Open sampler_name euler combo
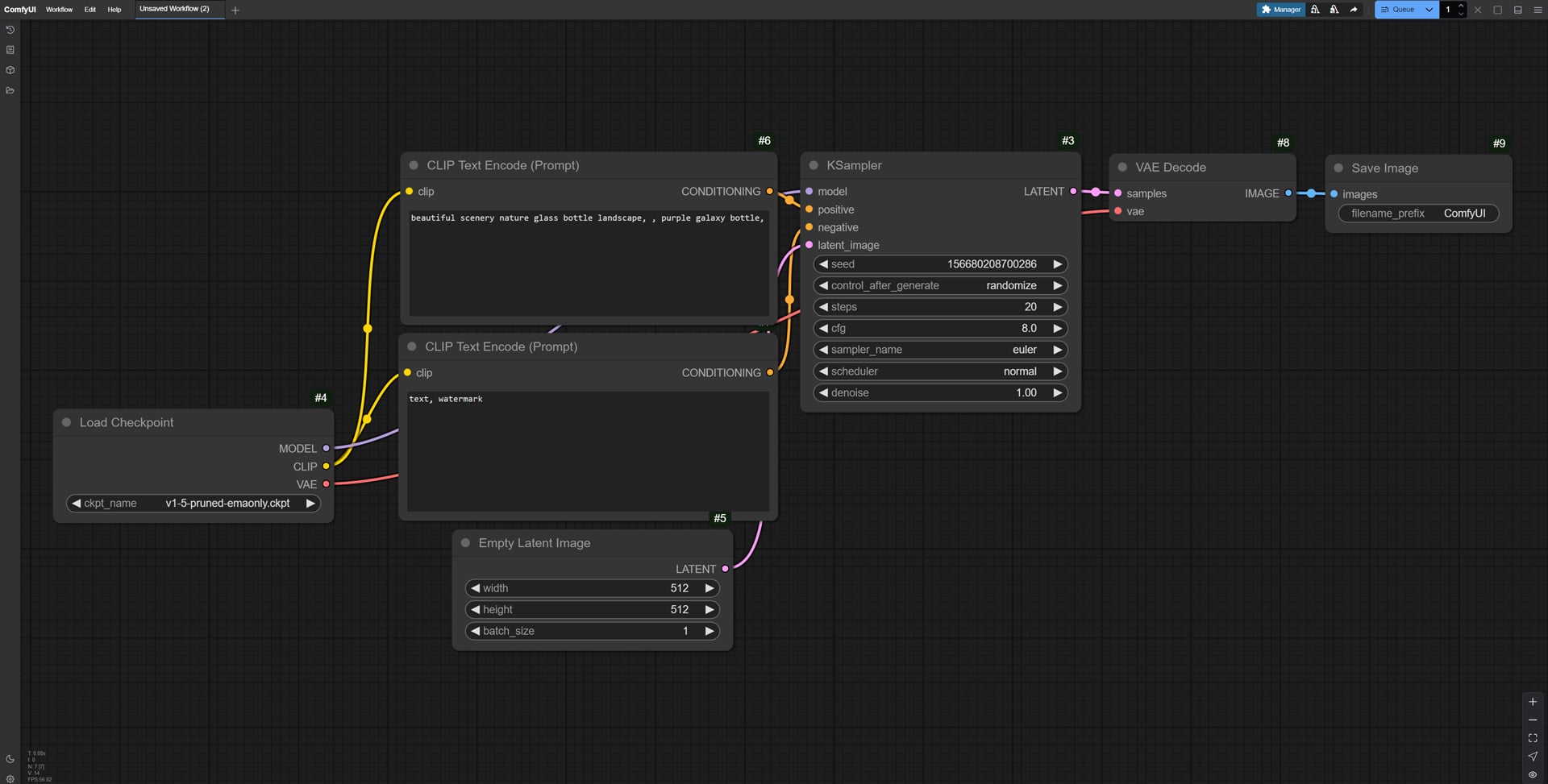 pos(940,350)
